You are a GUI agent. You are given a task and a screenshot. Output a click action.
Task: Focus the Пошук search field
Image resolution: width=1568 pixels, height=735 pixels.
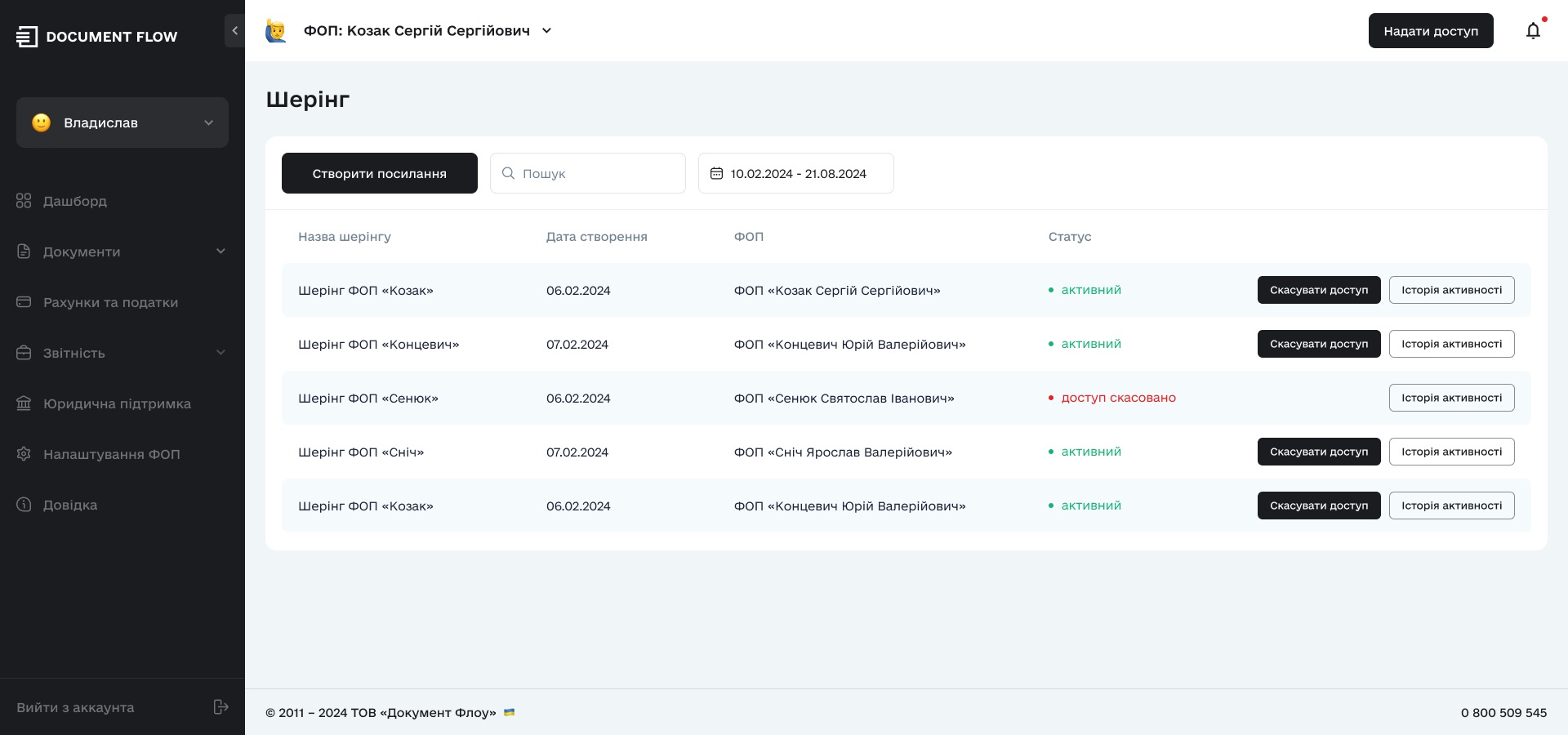coord(588,173)
